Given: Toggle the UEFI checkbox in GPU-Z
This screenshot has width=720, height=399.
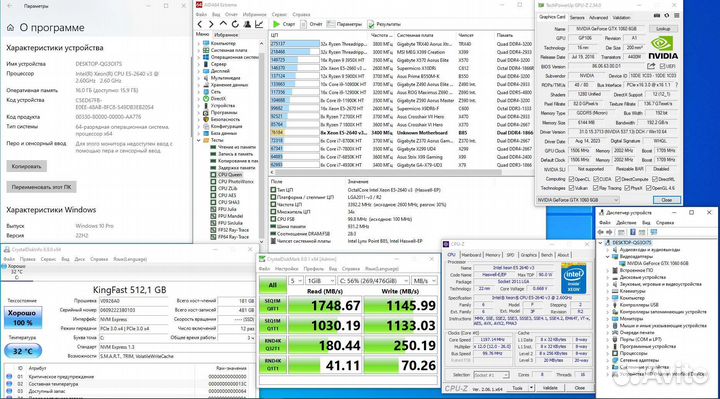Looking at the screenshot, I should tap(662, 67).
